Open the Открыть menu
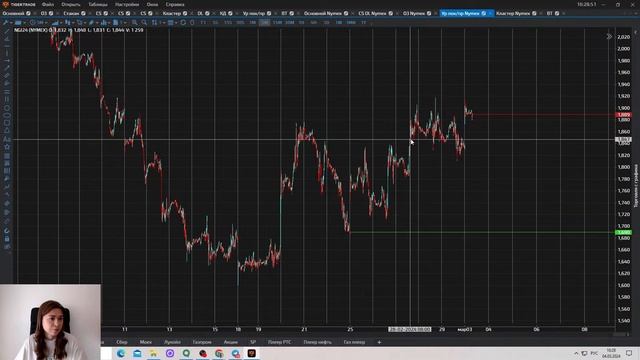This screenshot has height=360, width=640. (71, 4)
